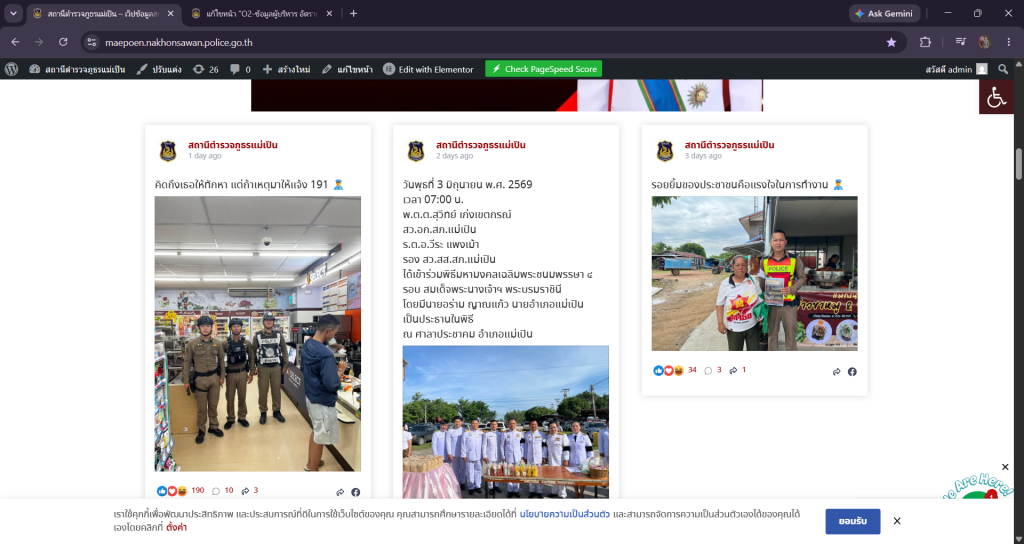Viewport: 1024px width, 544px height.
Task: Dismiss the cookie banner with its X
Action: click(897, 521)
